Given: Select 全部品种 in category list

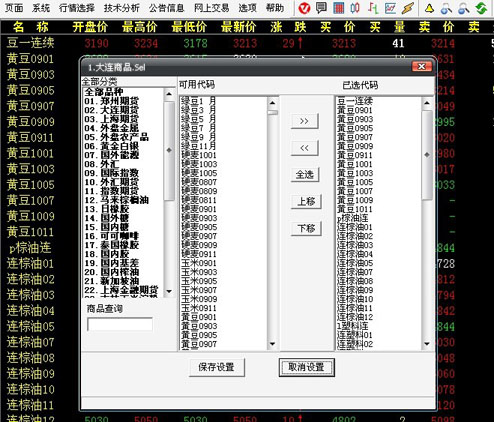Looking at the screenshot, I should (x=104, y=92).
